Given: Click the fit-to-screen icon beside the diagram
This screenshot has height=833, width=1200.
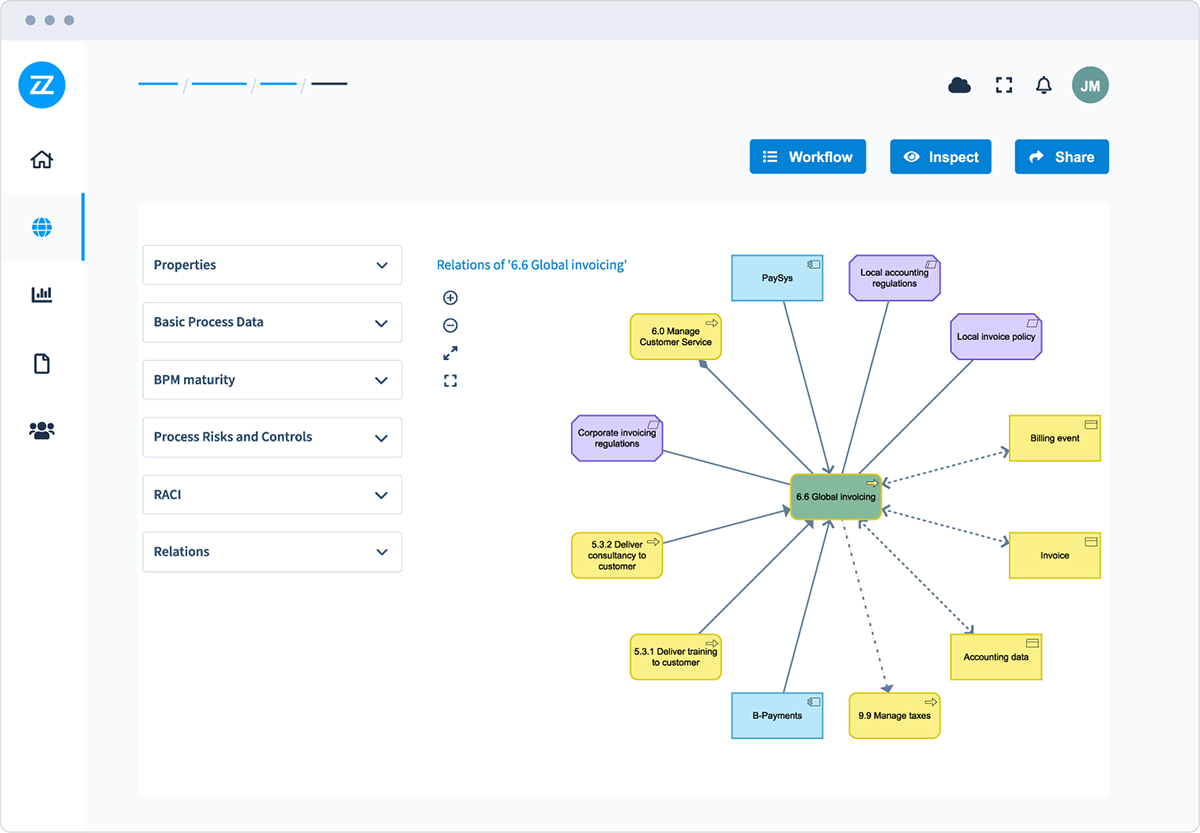Looking at the screenshot, I should point(450,381).
